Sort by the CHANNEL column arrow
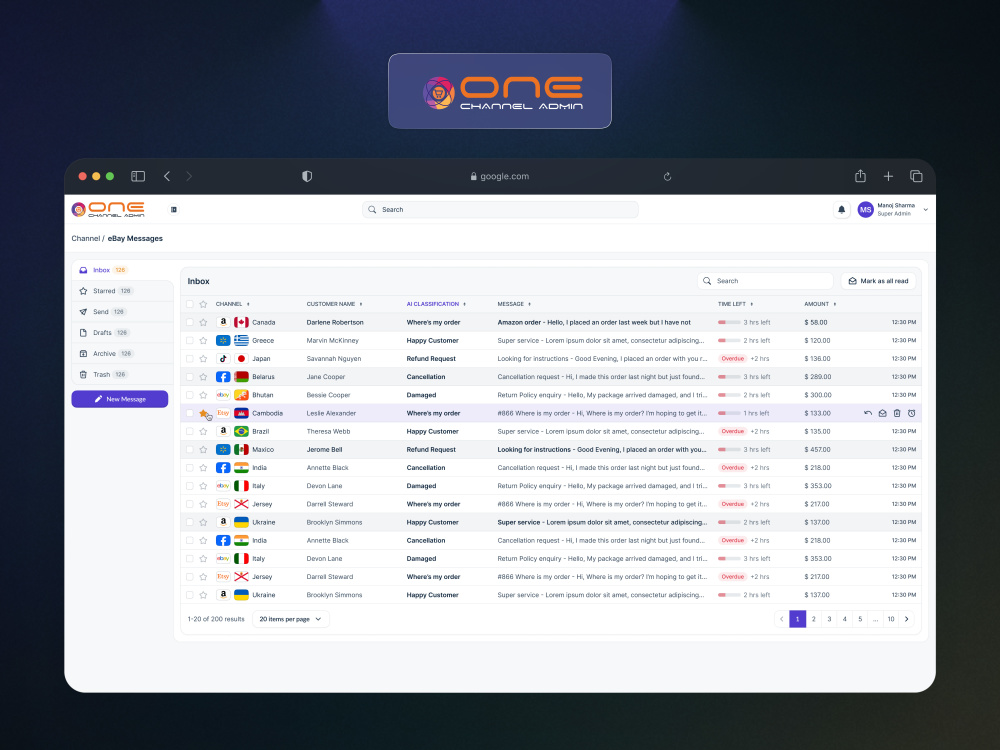 click(248, 304)
